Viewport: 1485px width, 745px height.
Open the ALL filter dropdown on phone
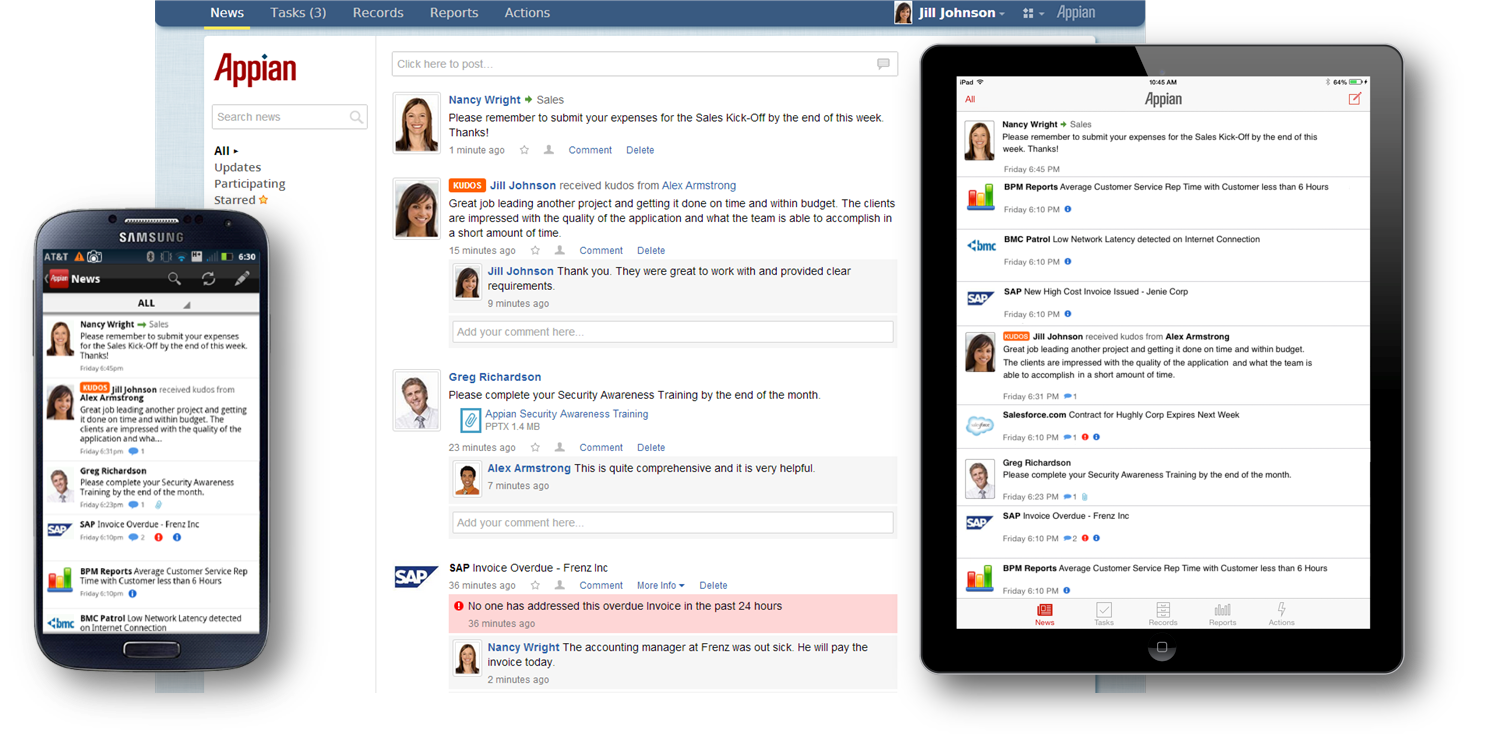[151, 303]
